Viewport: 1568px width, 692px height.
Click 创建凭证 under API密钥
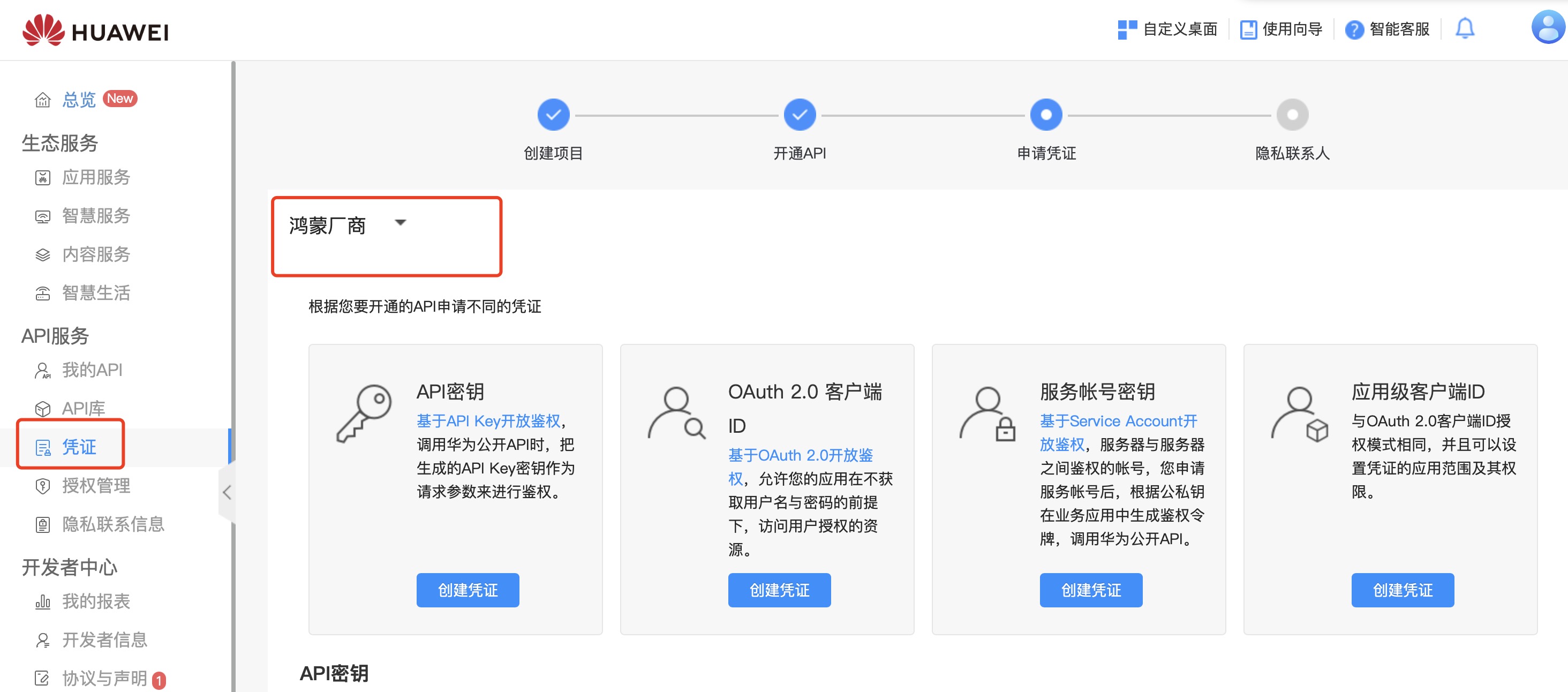468,590
